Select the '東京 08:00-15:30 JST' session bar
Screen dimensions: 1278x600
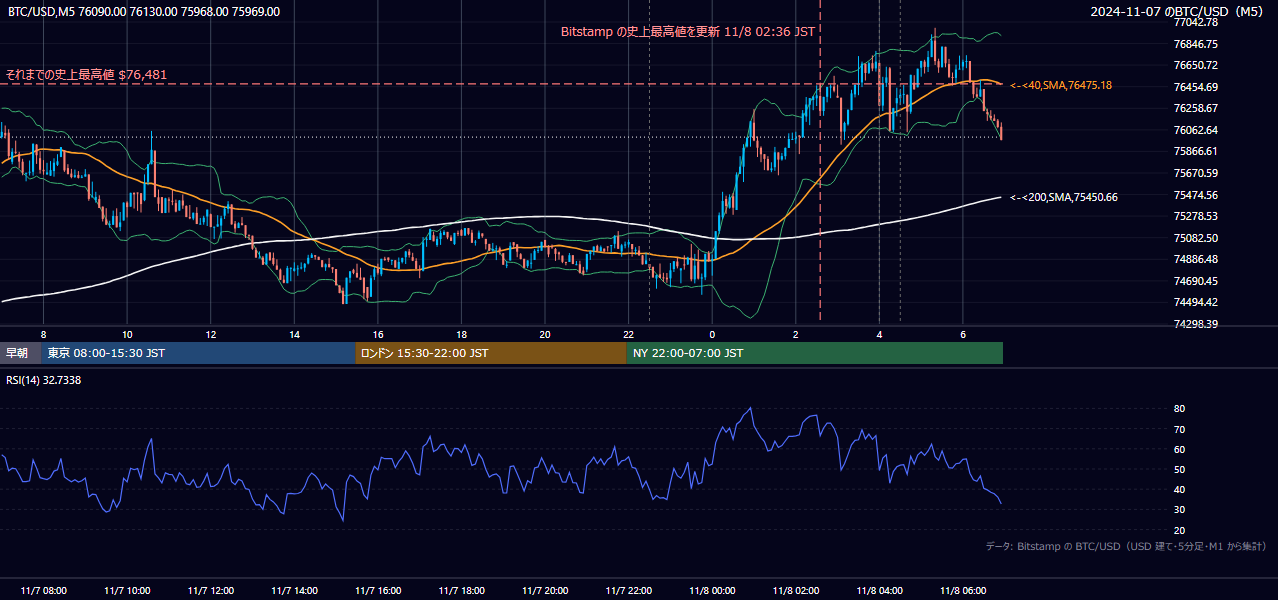198,353
